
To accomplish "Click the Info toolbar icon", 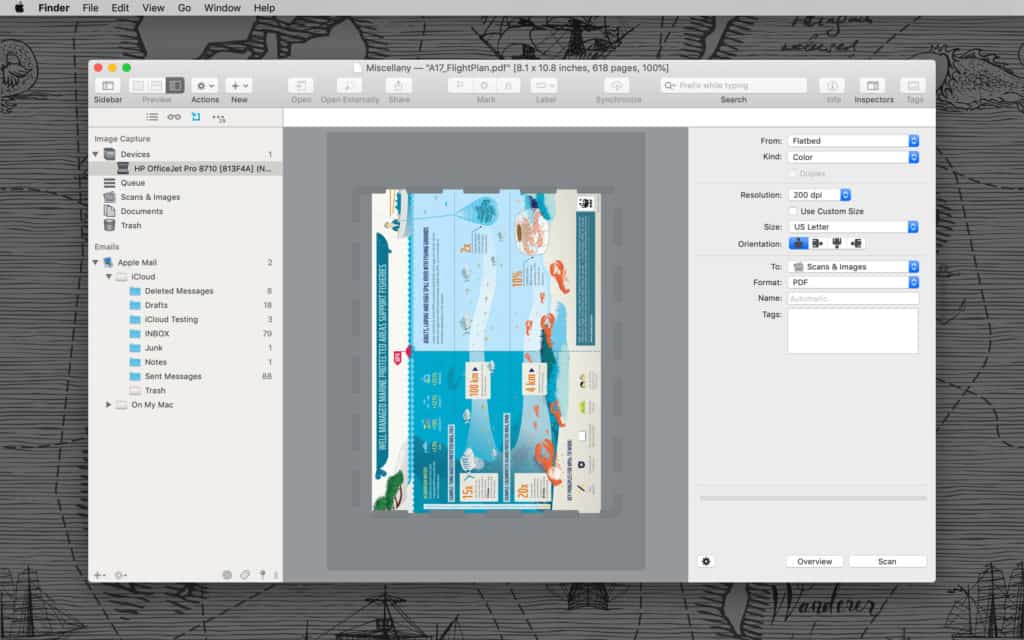I will click(832, 86).
